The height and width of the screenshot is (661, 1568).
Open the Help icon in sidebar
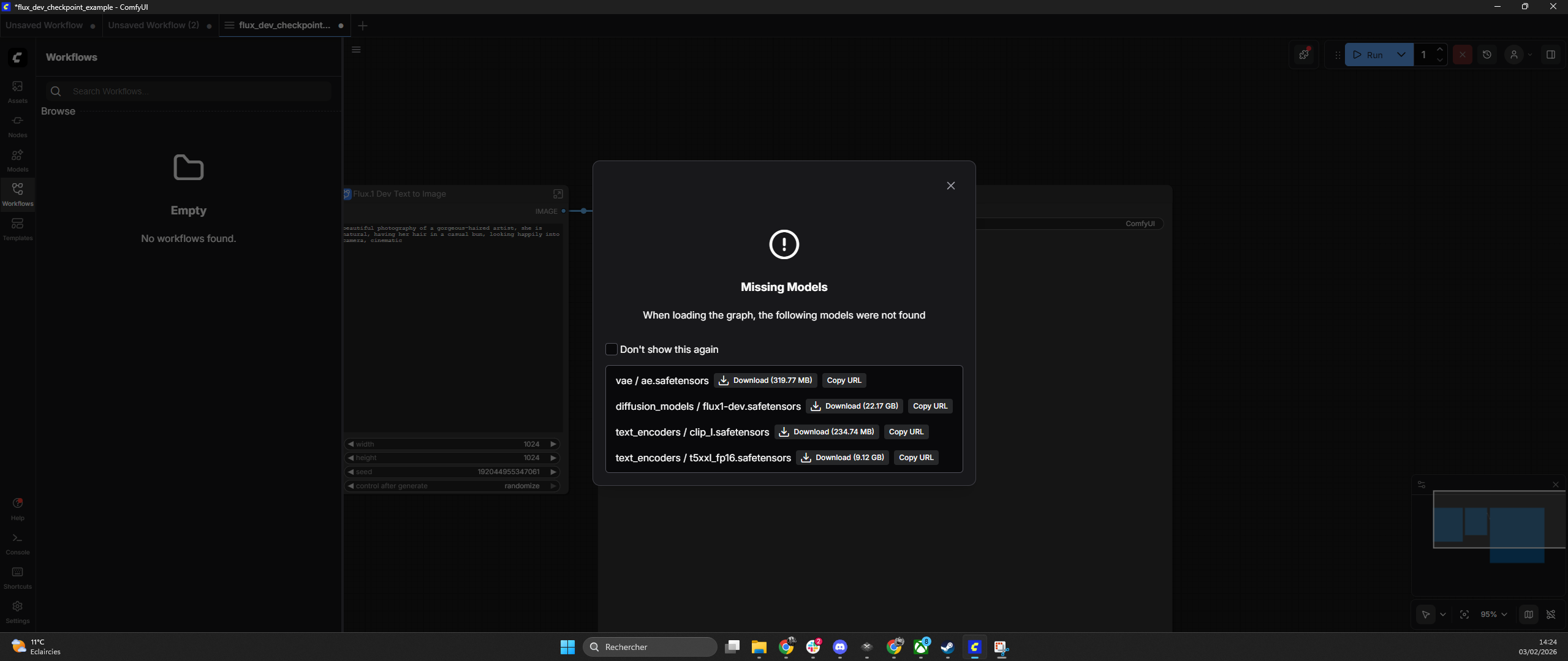(x=17, y=508)
